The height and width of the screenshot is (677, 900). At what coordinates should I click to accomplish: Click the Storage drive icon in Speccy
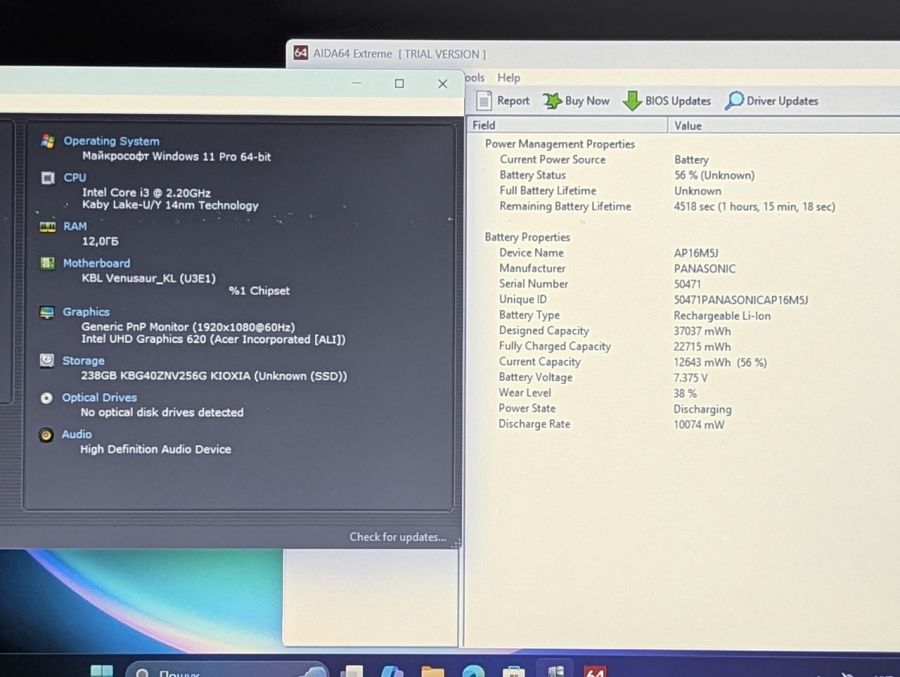pyautogui.click(x=46, y=360)
